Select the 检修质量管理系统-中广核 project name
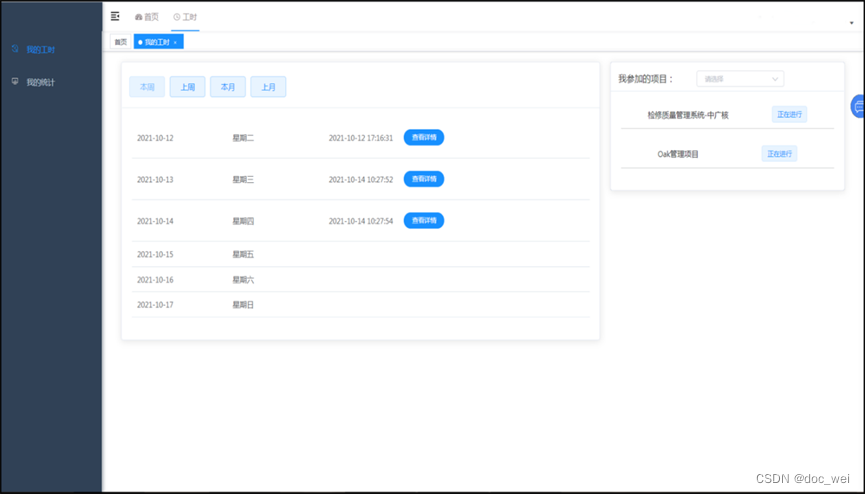The image size is (865, 494). pos(688,115)
